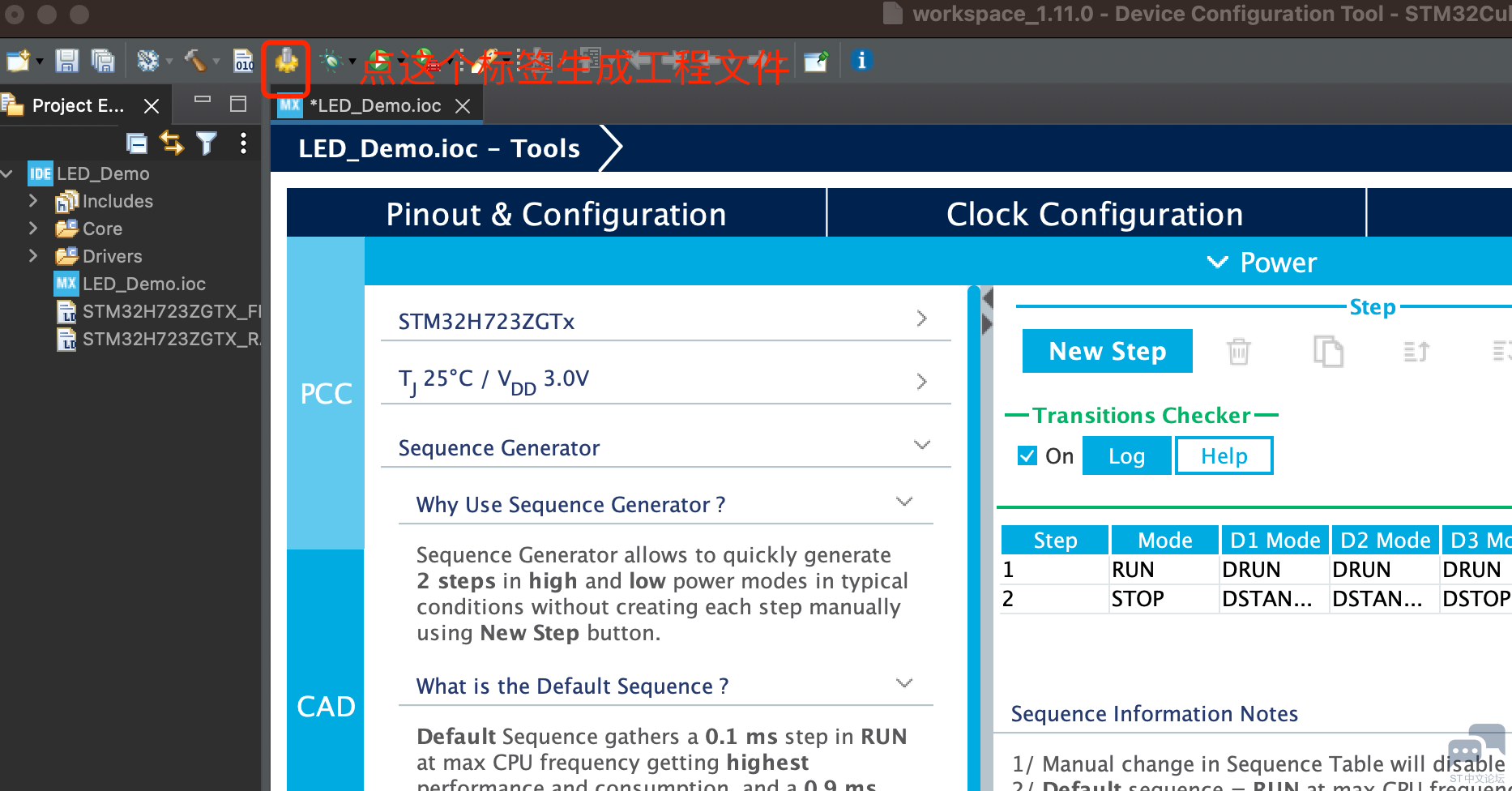Image resolution: width=1512 pixels, height=791 pixels.
Task: Expand the TJ 25°C / VDD 3.0V section
Action: point(921,382)
